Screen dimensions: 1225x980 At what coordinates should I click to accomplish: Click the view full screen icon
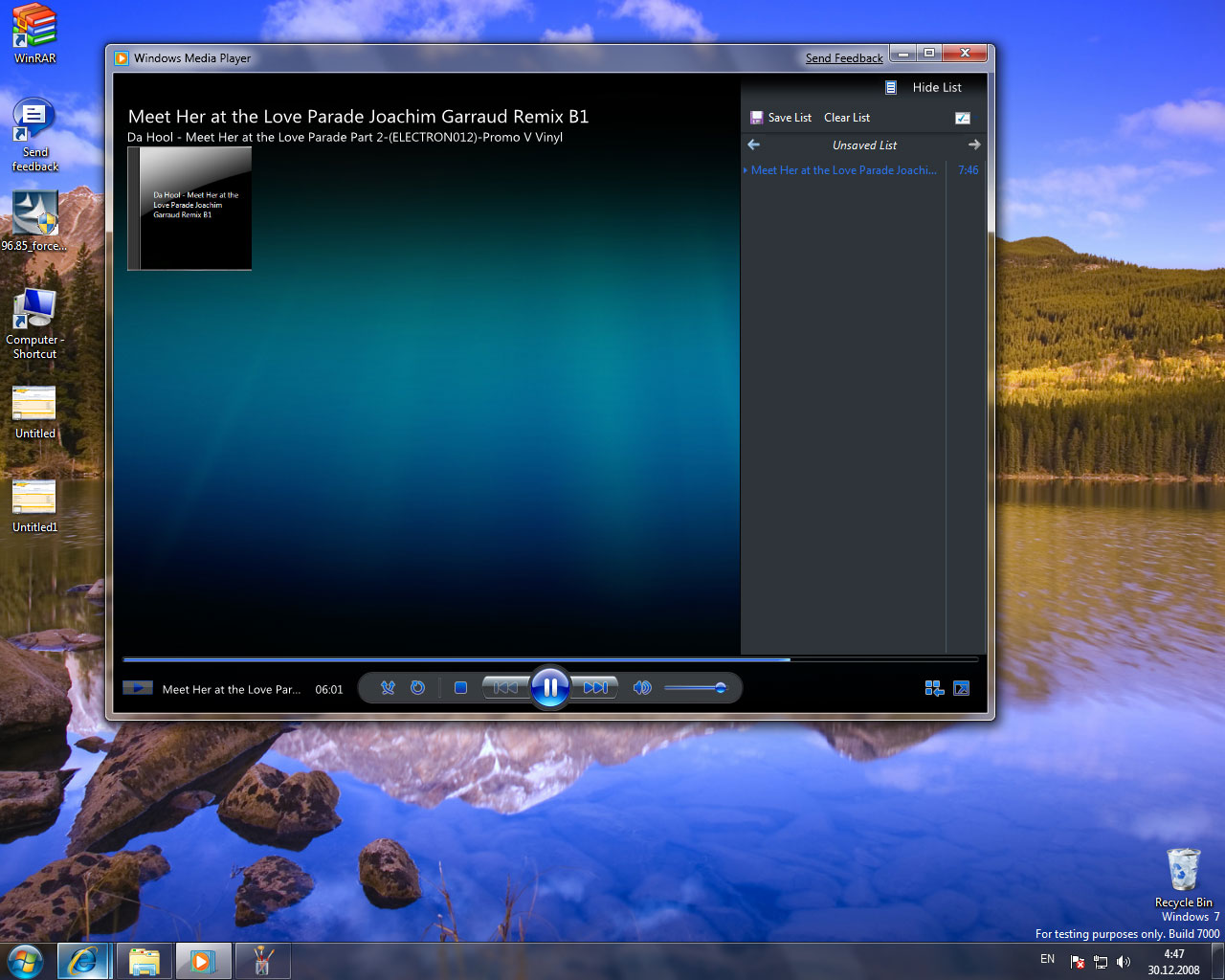pyautogui.click(x=962, y=688)
